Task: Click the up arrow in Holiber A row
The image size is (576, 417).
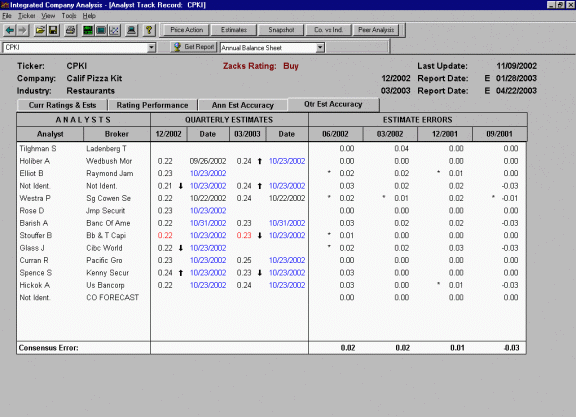Action: (260, 161)
